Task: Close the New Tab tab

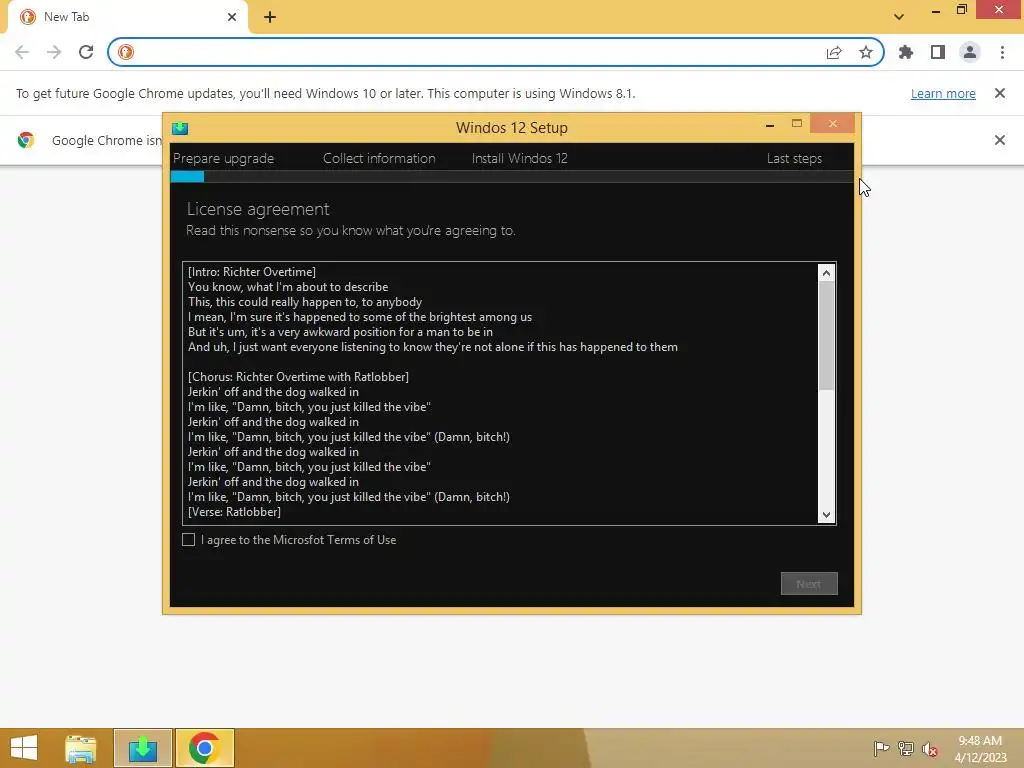Action: coord(232,17)
